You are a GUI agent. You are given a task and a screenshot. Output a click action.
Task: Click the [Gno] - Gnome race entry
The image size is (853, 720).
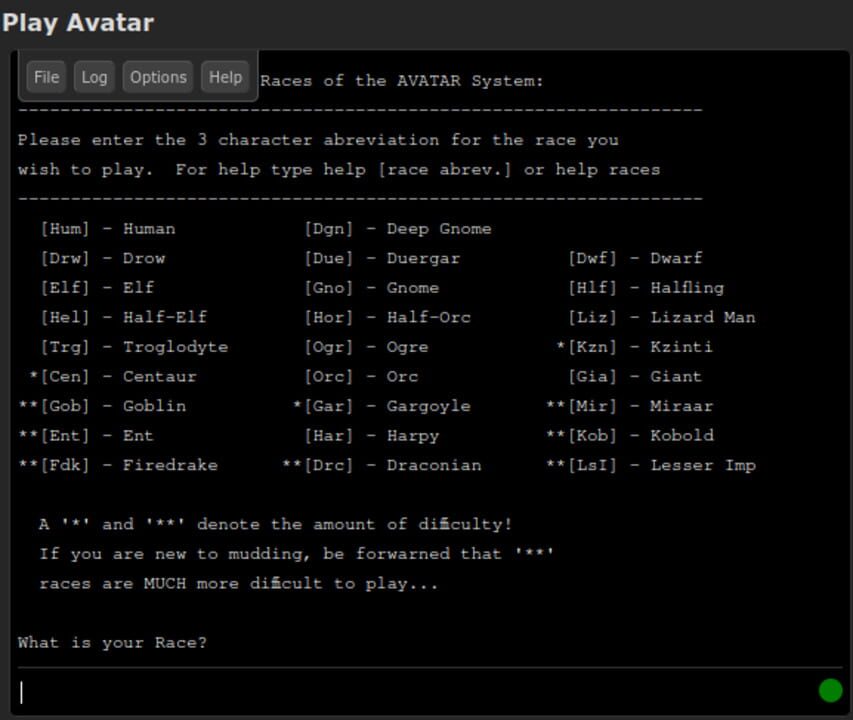pyautogui.click(x=372, y=287)
